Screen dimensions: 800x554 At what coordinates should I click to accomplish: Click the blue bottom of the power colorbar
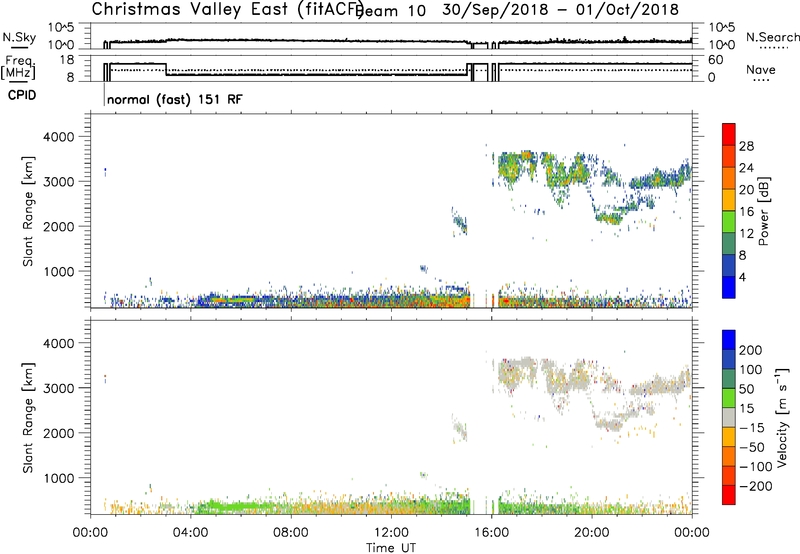729,288
